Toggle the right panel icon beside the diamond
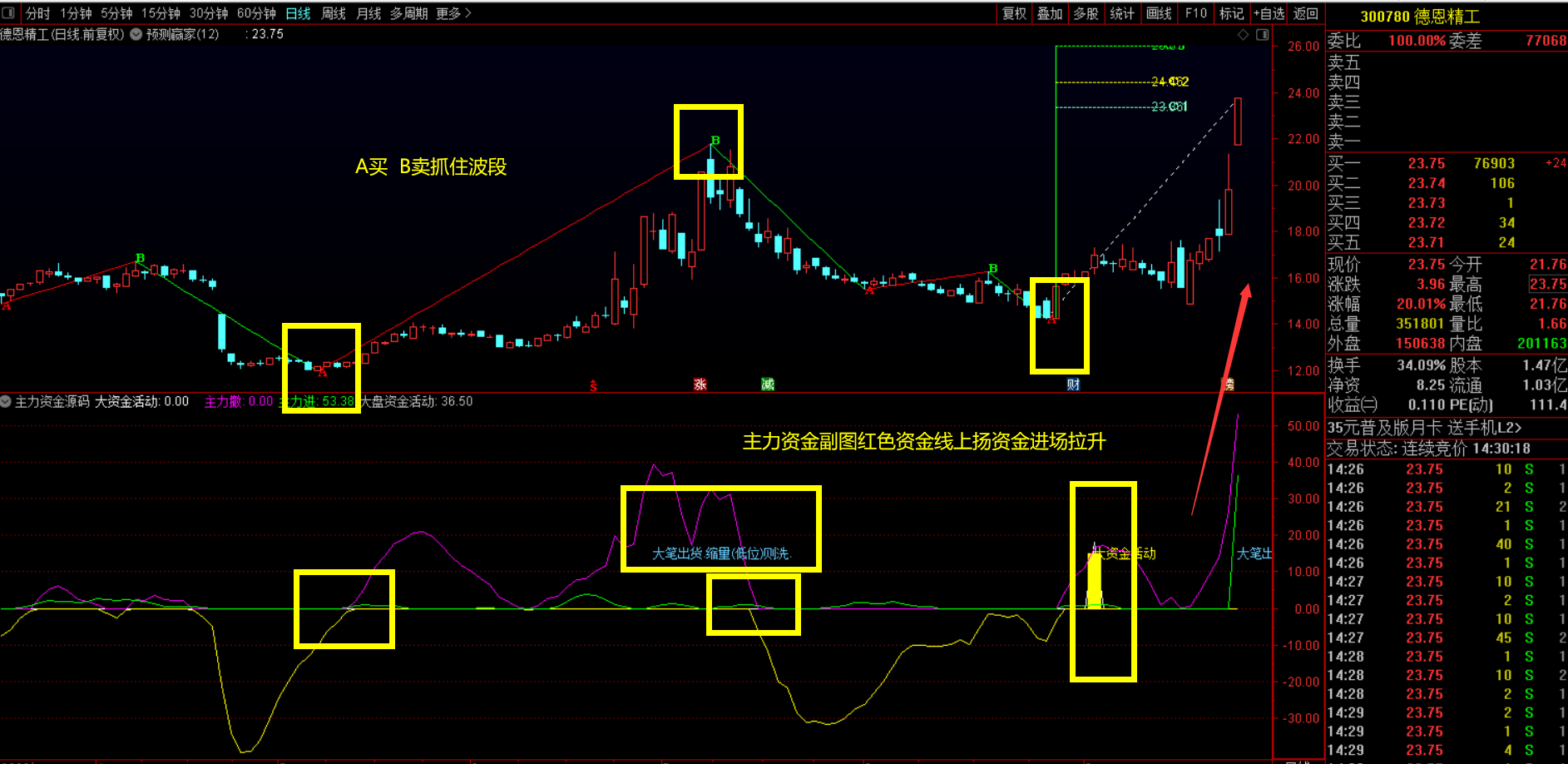Viewport: 1568px width, 764px height. click(x=1262, y=34)
